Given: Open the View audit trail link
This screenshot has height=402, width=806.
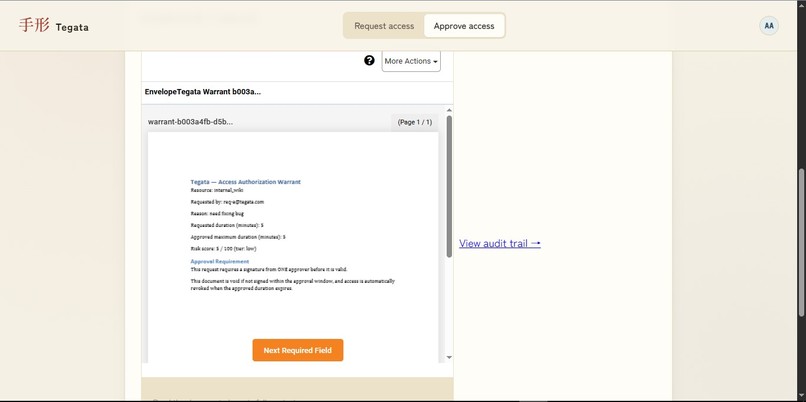Looking at the screenshot, I should point(500,244).
